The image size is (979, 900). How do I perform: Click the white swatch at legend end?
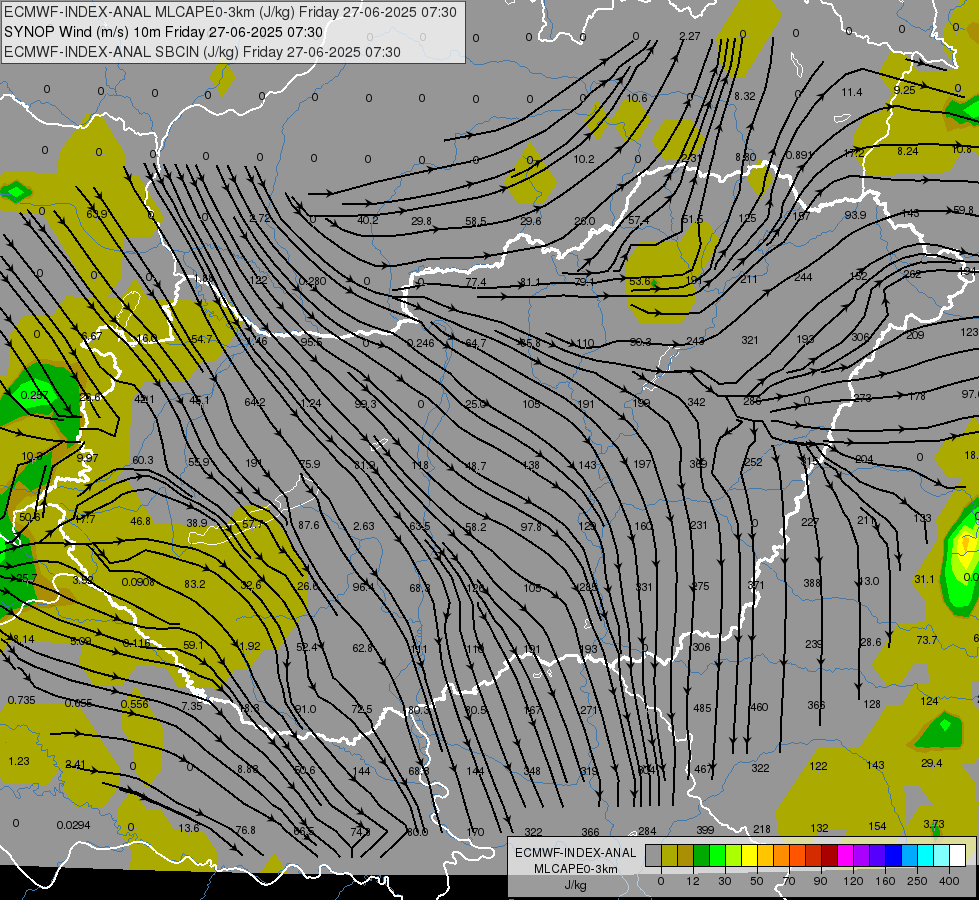(958, 855)
